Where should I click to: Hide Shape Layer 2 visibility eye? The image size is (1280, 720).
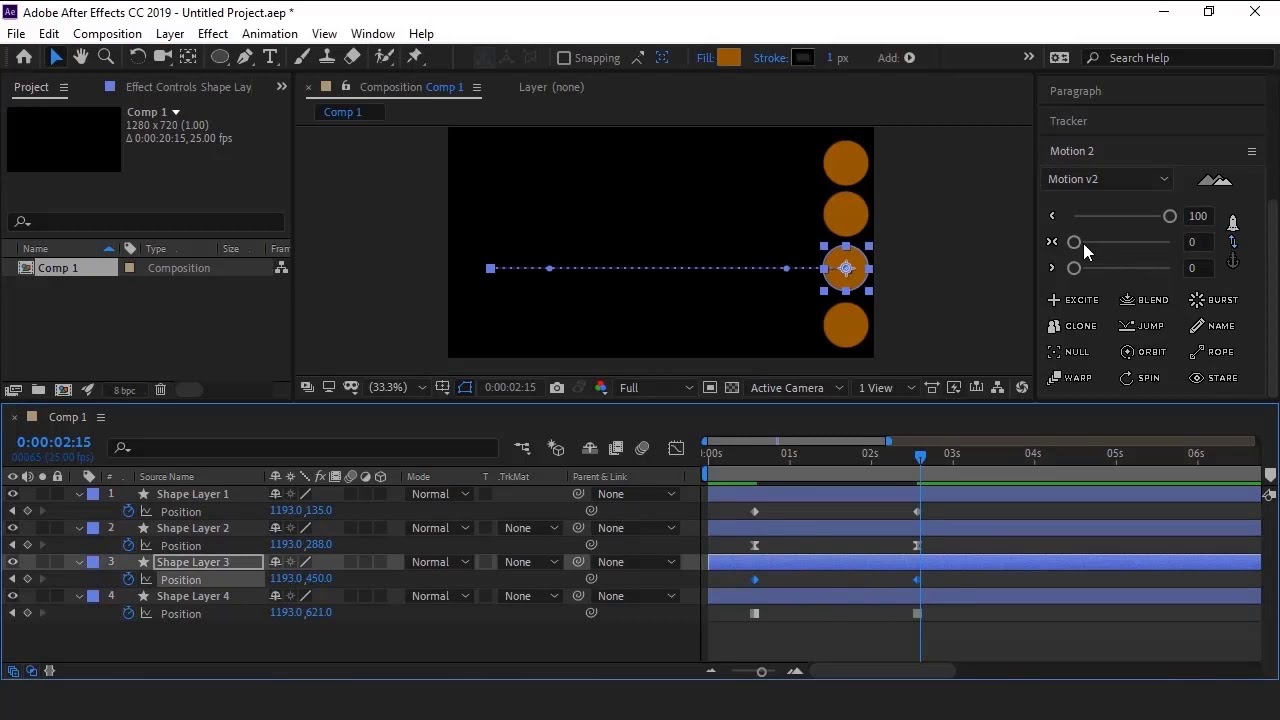point(13,528)
